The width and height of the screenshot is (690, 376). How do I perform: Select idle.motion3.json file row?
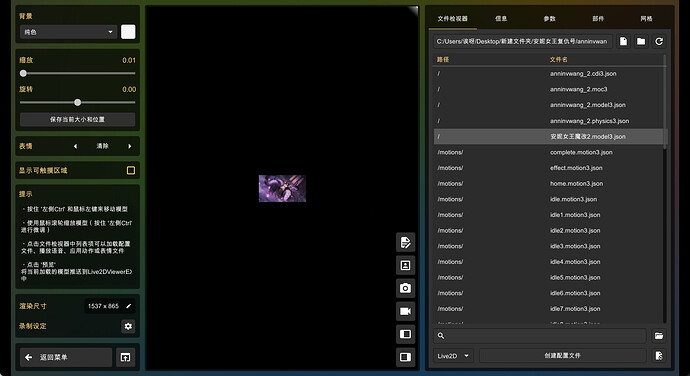tap(550, 199)
